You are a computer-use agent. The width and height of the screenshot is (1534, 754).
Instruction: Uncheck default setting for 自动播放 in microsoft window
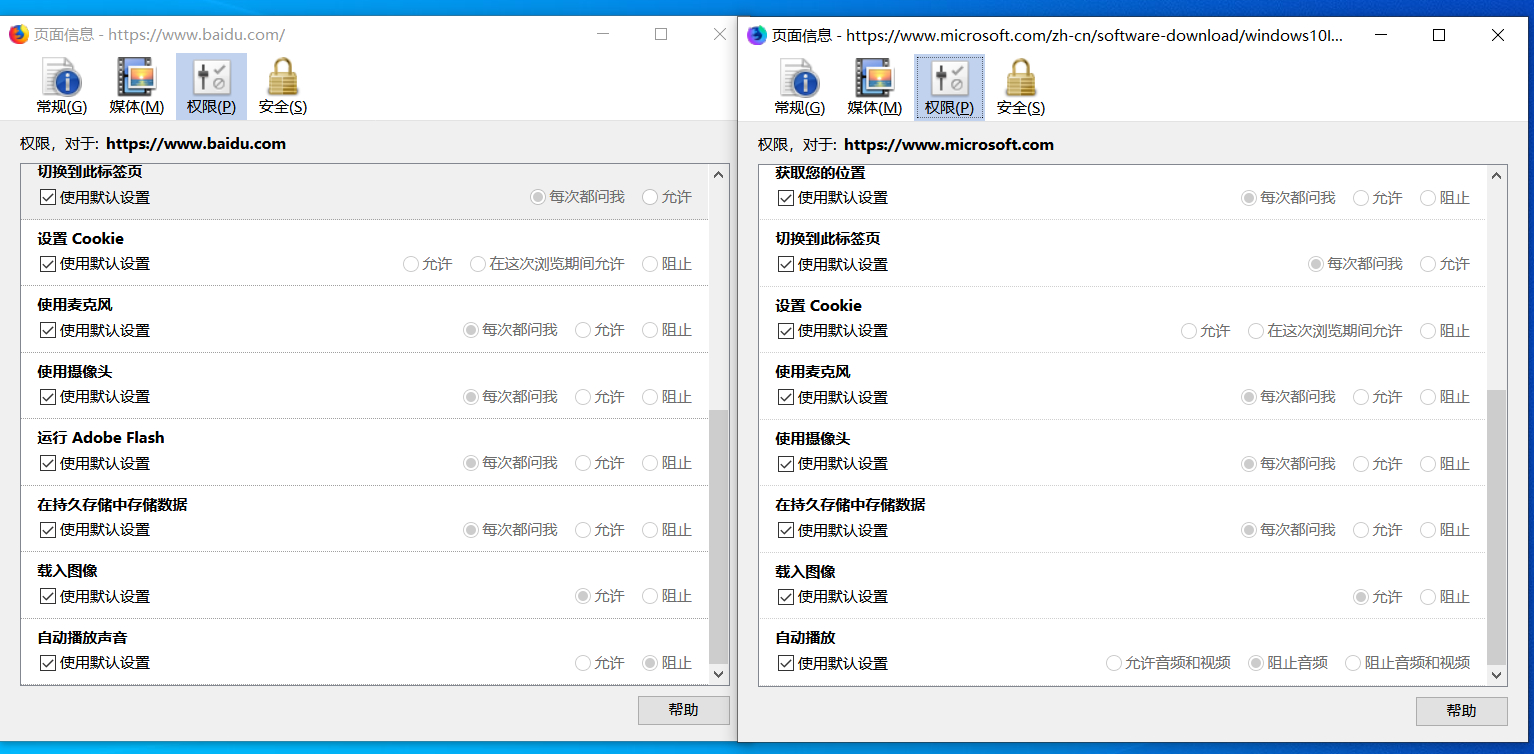pos(785,663)
